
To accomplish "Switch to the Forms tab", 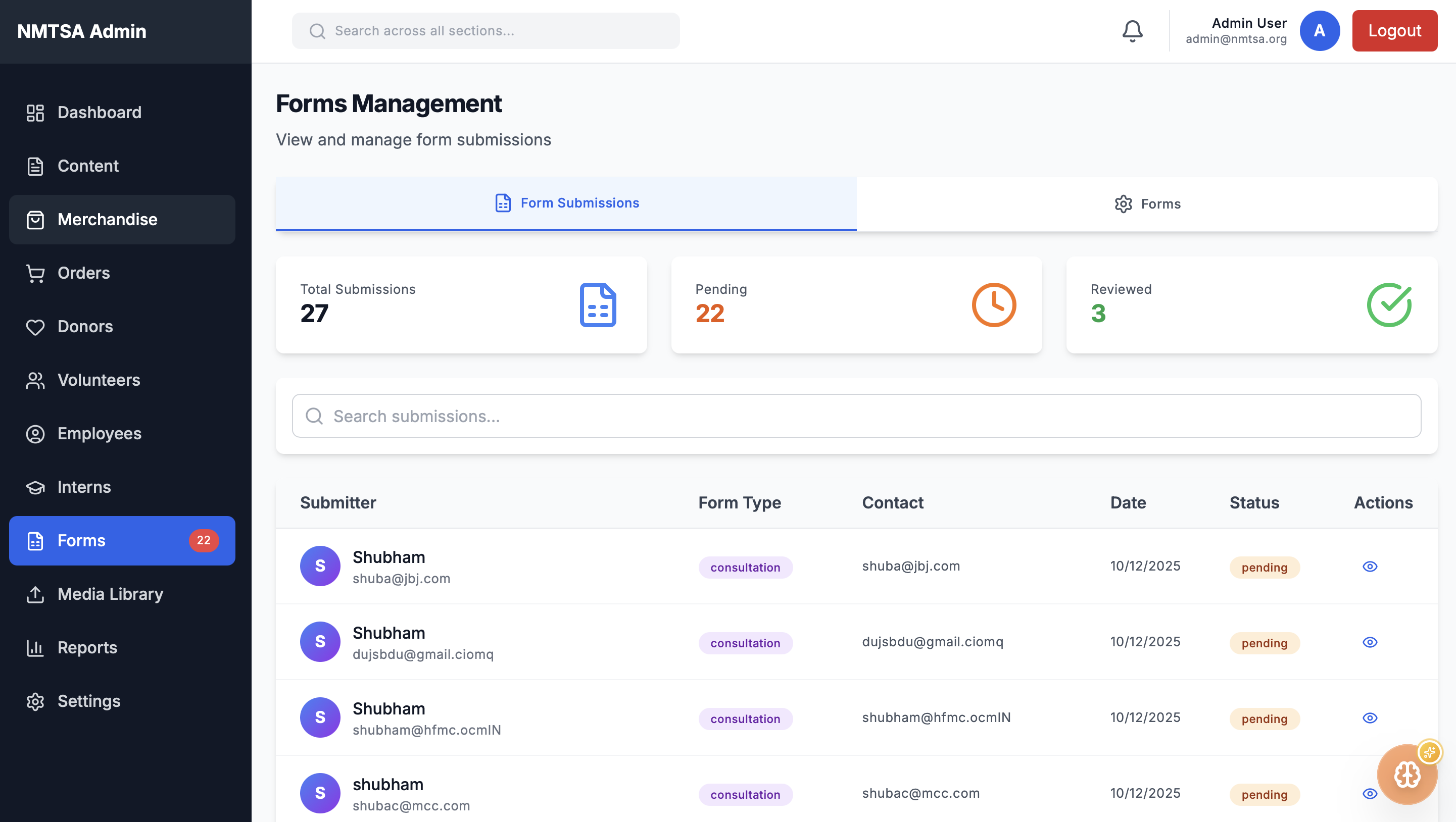I will point(1147,204).
